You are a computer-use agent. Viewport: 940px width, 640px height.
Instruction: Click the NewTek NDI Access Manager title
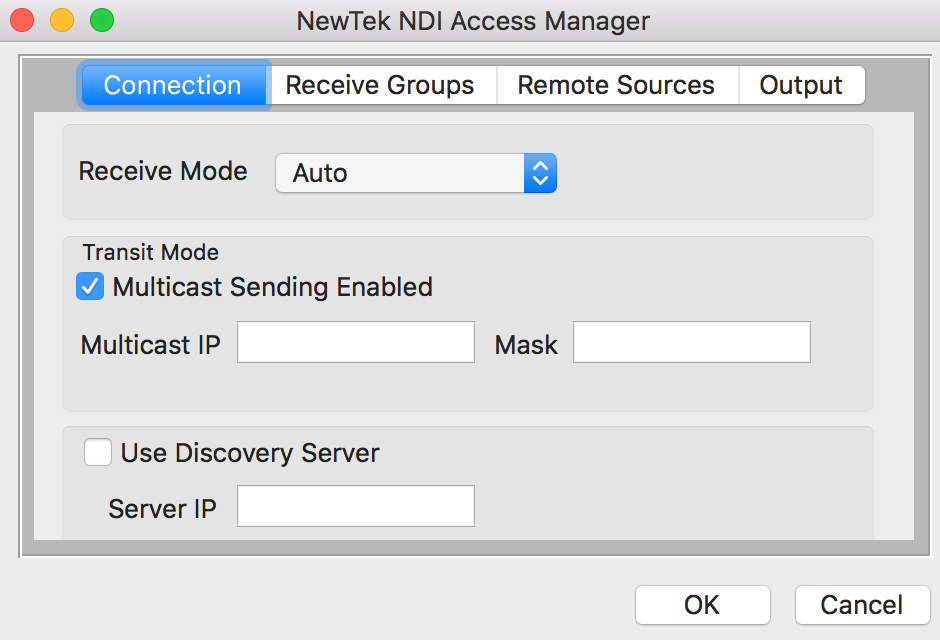click(473, 21)
